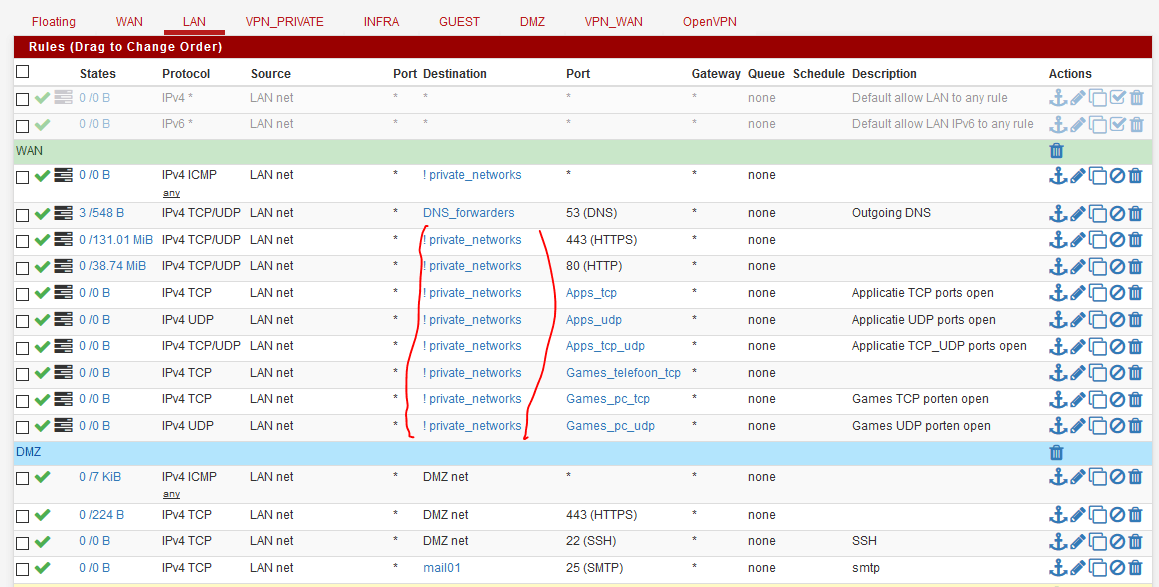Viewport: 1159px width, 587px height.
Task: Click the "Rules (Drag to Change Order)" heading
Action: click(126, 47)
